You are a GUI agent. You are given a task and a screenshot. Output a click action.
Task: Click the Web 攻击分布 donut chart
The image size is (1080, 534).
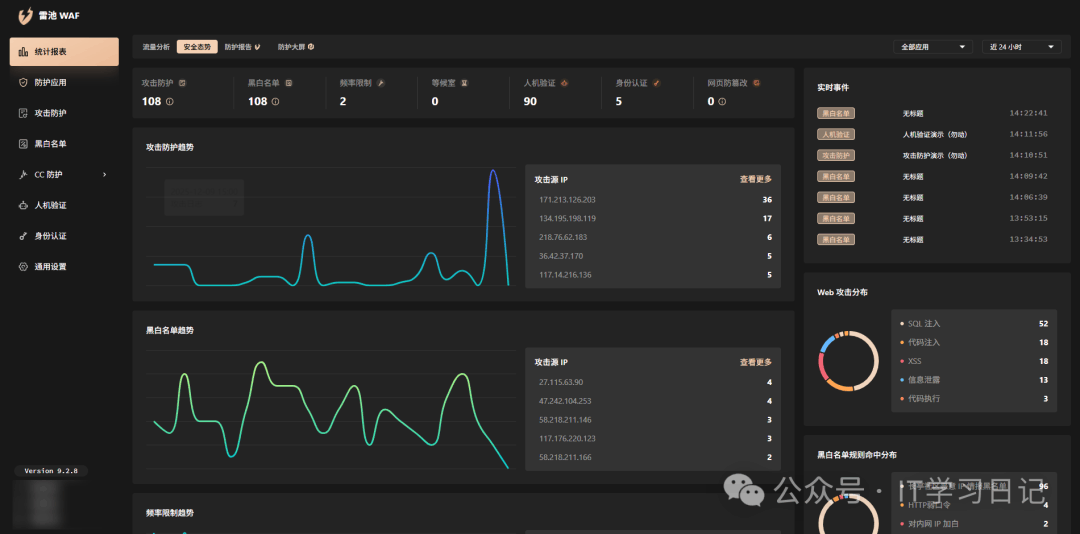coord(848,360)
